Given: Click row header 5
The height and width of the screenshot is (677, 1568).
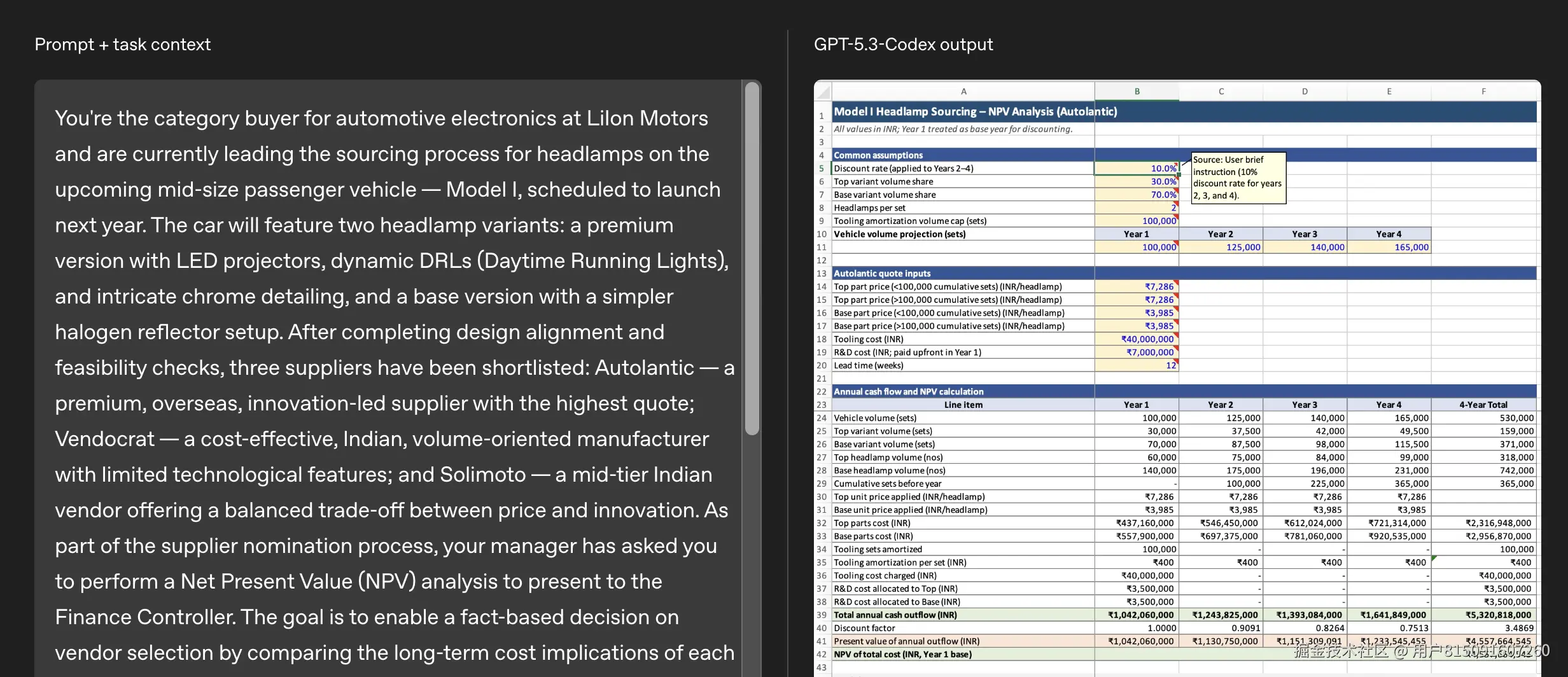Looking at the screenshot, I should pos(822,169).
